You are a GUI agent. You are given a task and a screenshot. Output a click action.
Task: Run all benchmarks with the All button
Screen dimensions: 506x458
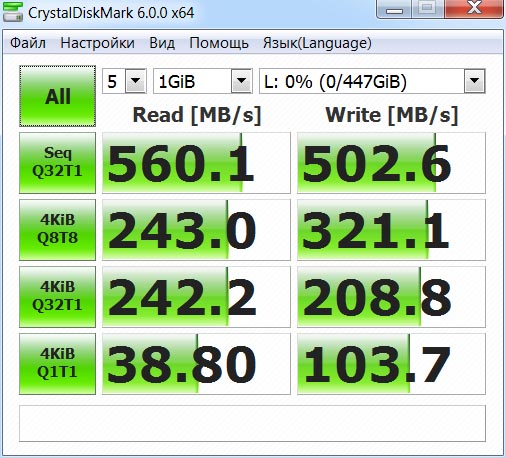(x=57, y=96)
